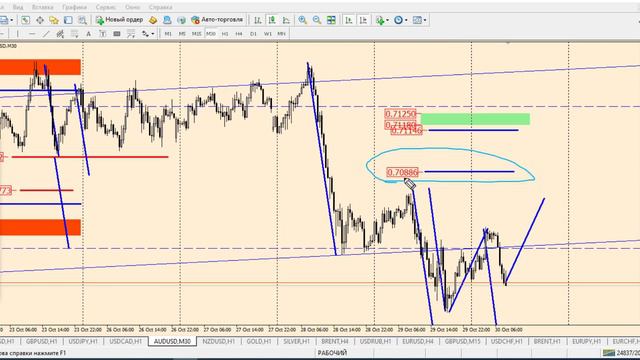Click the 0.70886 price label on chart

[402, 172]
